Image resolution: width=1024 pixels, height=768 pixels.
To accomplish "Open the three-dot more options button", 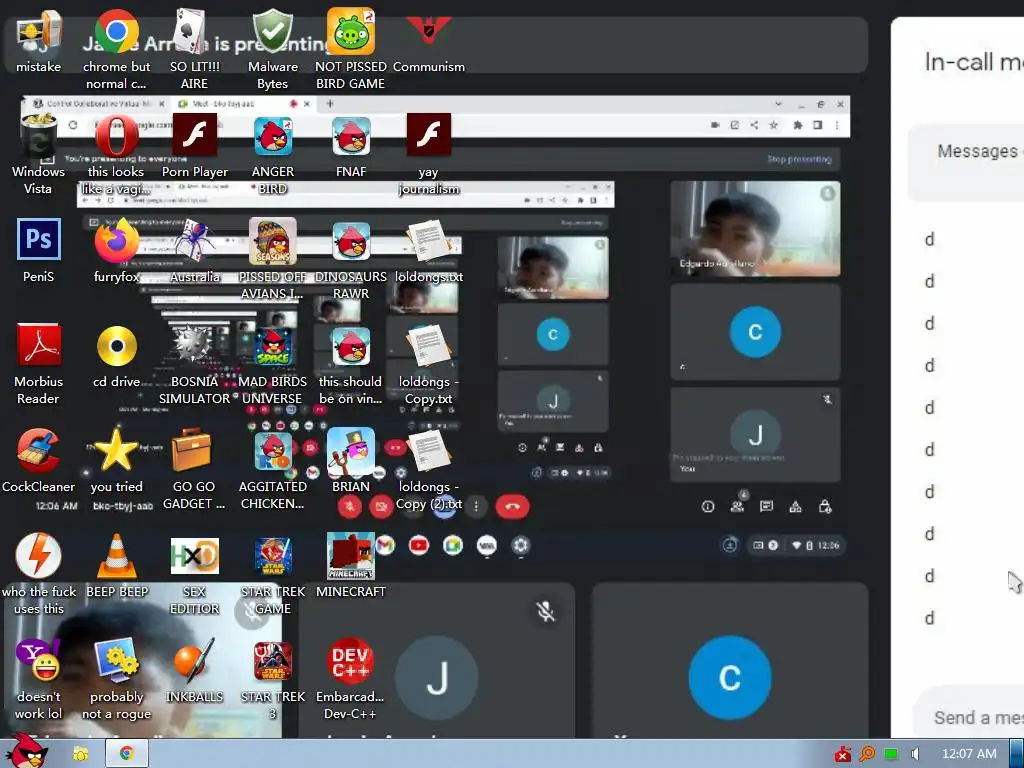I will coord(476,506).
